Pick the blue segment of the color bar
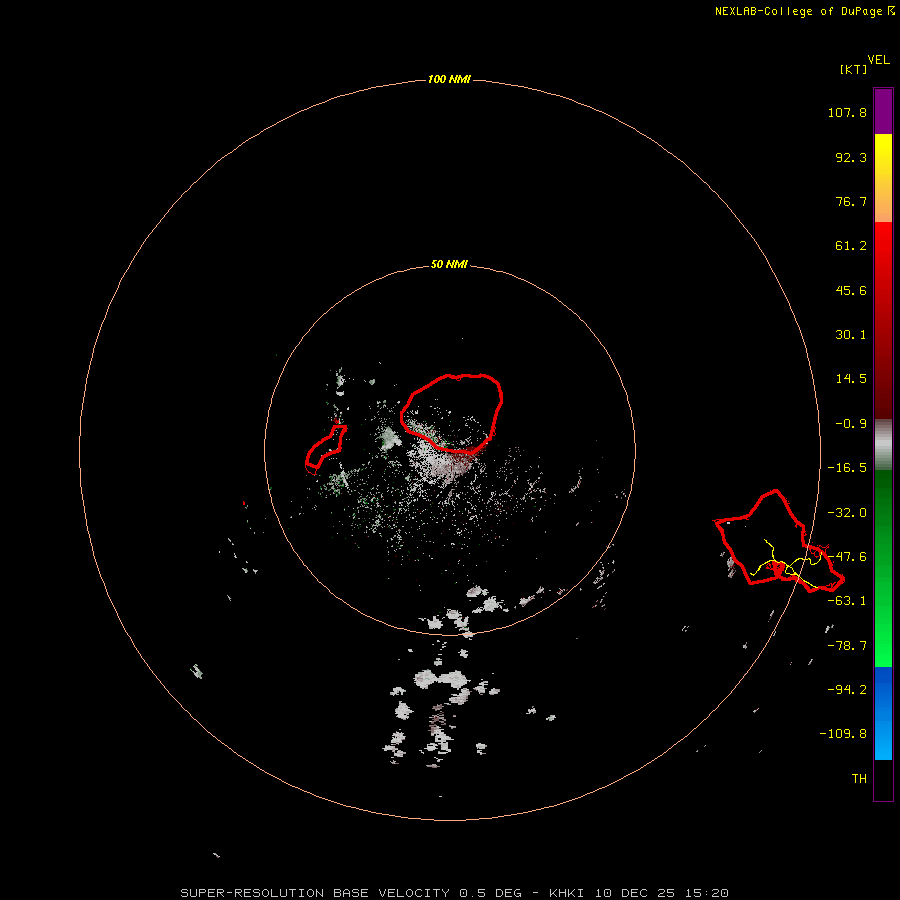The height and width of the screenshot is (900, 900). tap(883, 713)
